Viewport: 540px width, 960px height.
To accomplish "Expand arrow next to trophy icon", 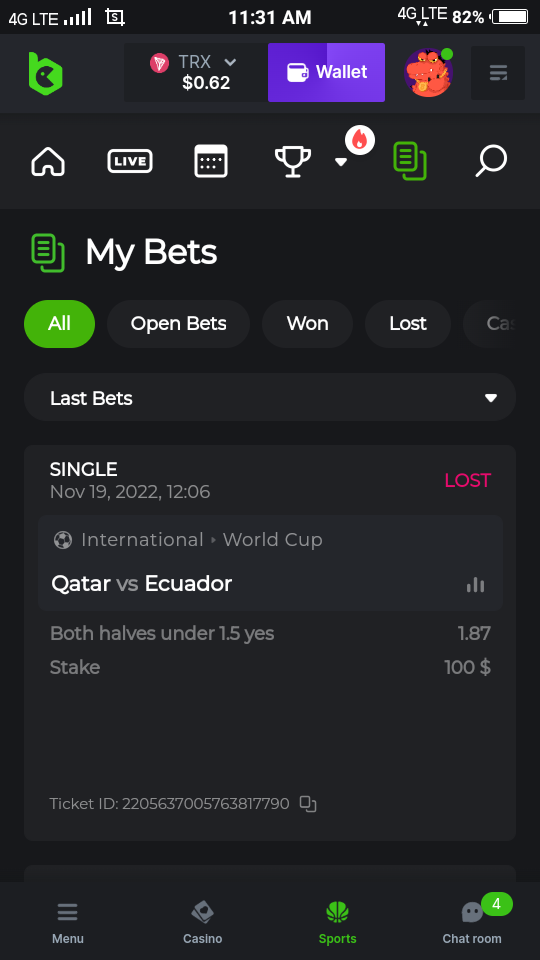I will click(x=341, y=162).
